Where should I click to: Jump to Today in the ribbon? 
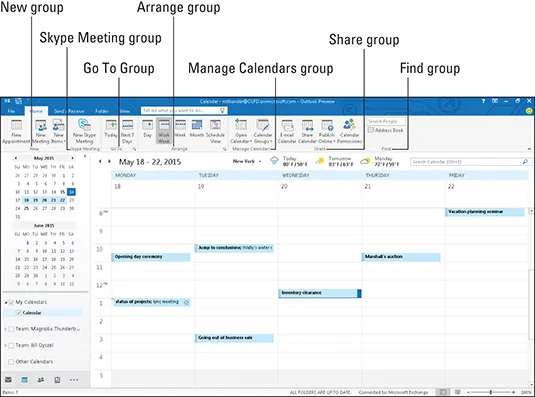(x=111, y=129)
